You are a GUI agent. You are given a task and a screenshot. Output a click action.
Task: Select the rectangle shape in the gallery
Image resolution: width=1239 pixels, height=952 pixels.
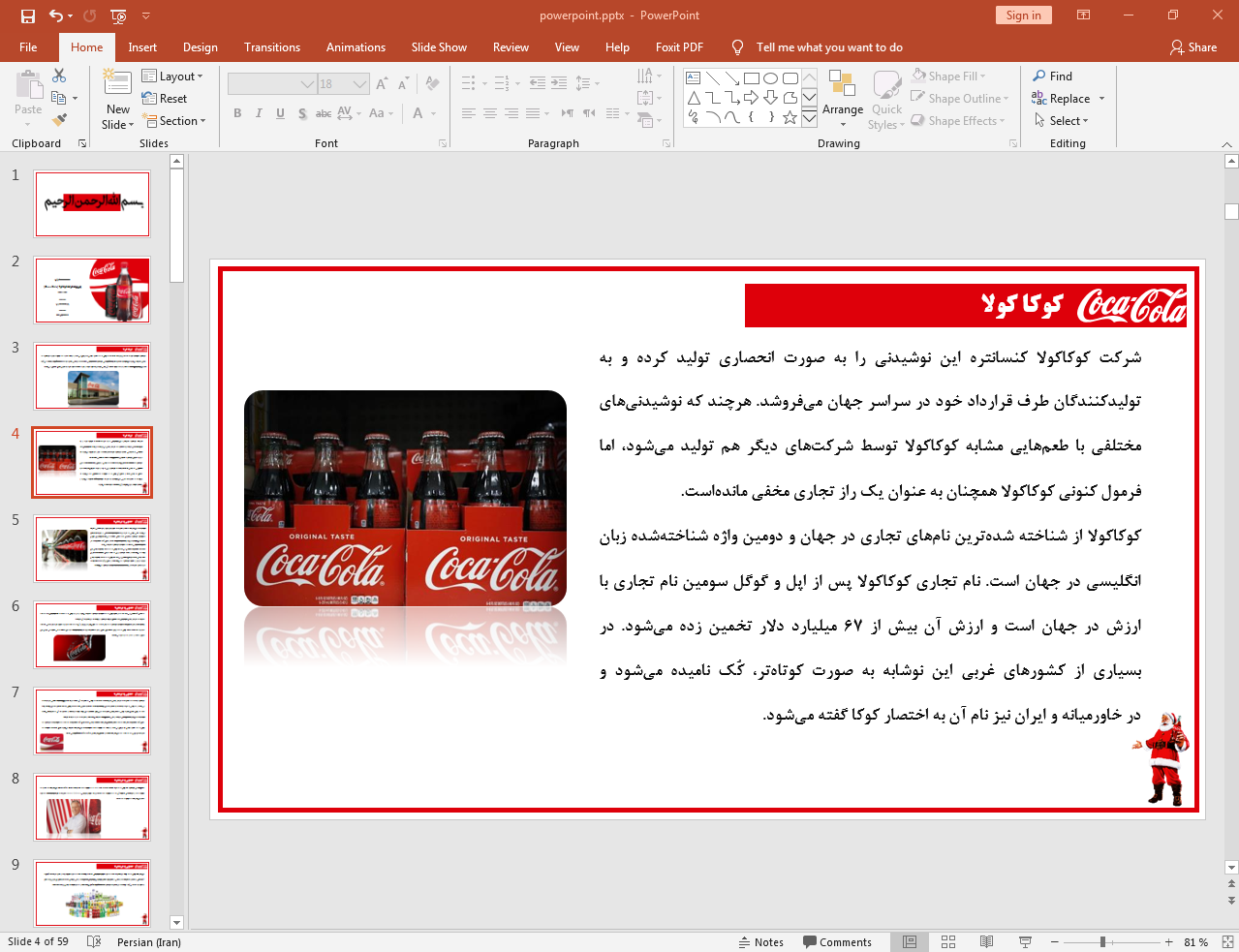(x=751, y=78)
